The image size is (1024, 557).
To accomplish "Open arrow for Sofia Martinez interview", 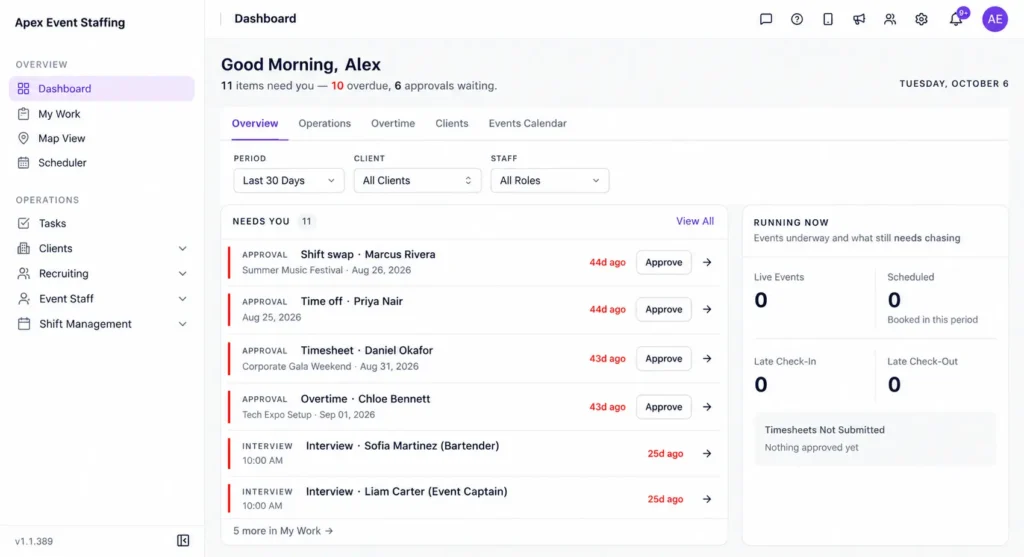I will click(707, 453).
